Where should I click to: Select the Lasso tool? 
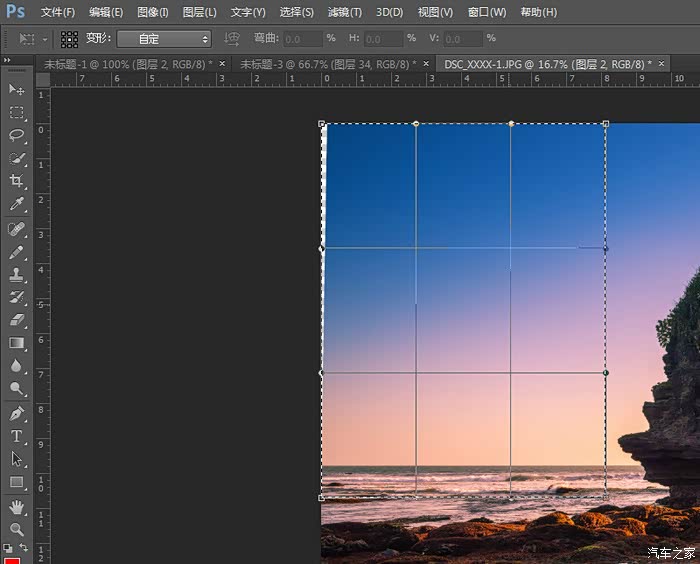click(17, 135)
